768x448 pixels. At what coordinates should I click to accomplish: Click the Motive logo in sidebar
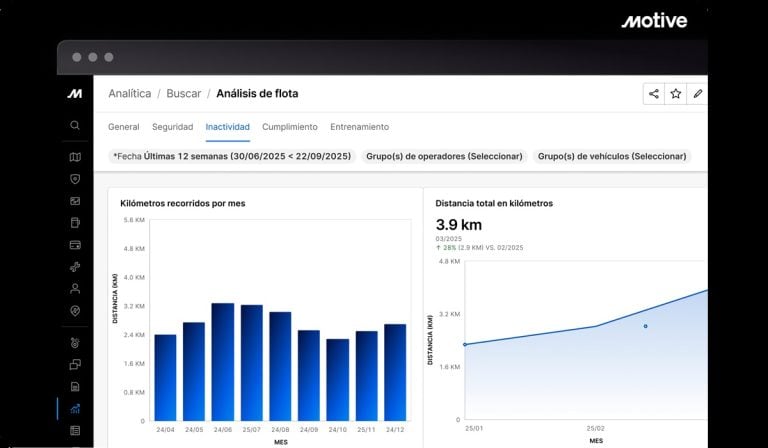tap(75, 94)
